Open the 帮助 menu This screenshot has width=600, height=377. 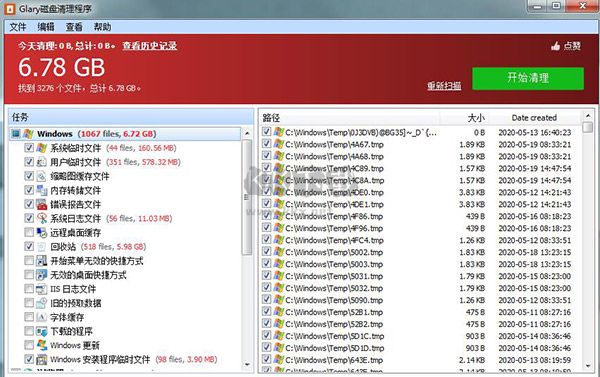click(x=102, y=27)
